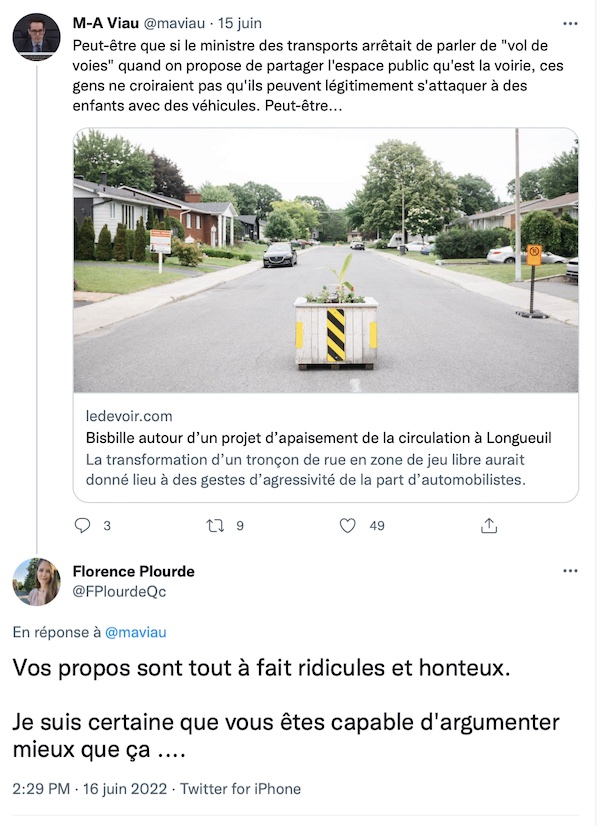Open the street planter article photo
The width and height of the screenshot is (600, 826).
tap(326, 260)
